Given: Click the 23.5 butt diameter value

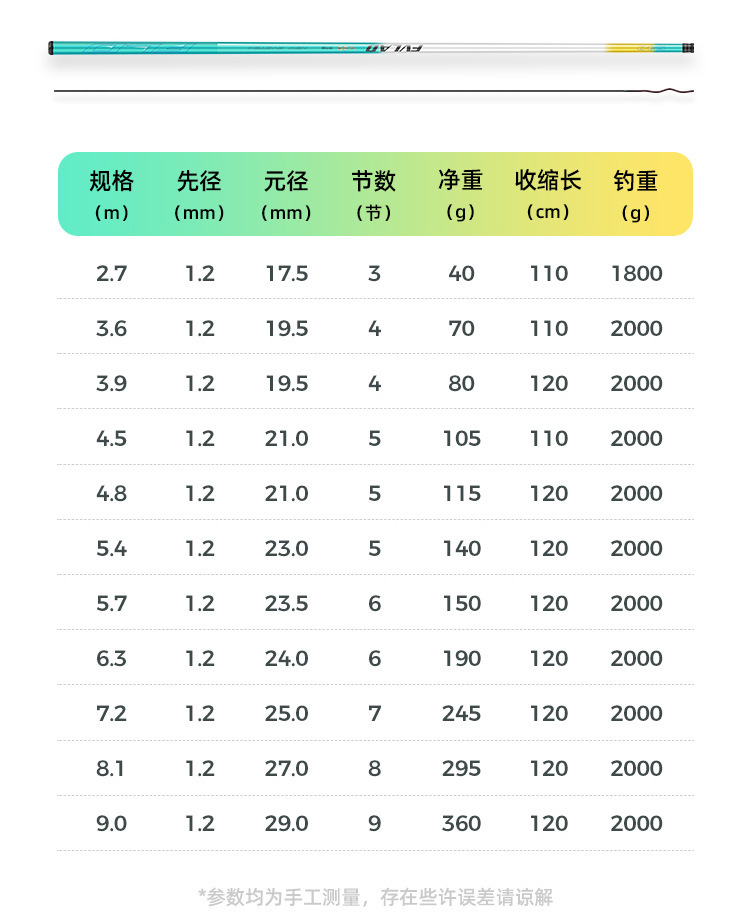Looking at the screenshot, I should coord(286,603).
